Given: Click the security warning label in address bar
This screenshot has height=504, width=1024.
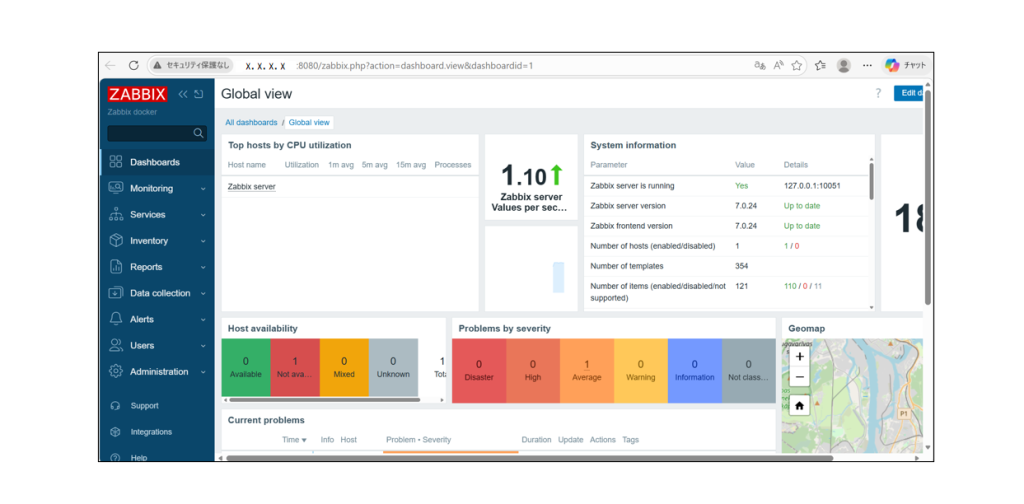Looking at the screenshot, I should [191, 65].
